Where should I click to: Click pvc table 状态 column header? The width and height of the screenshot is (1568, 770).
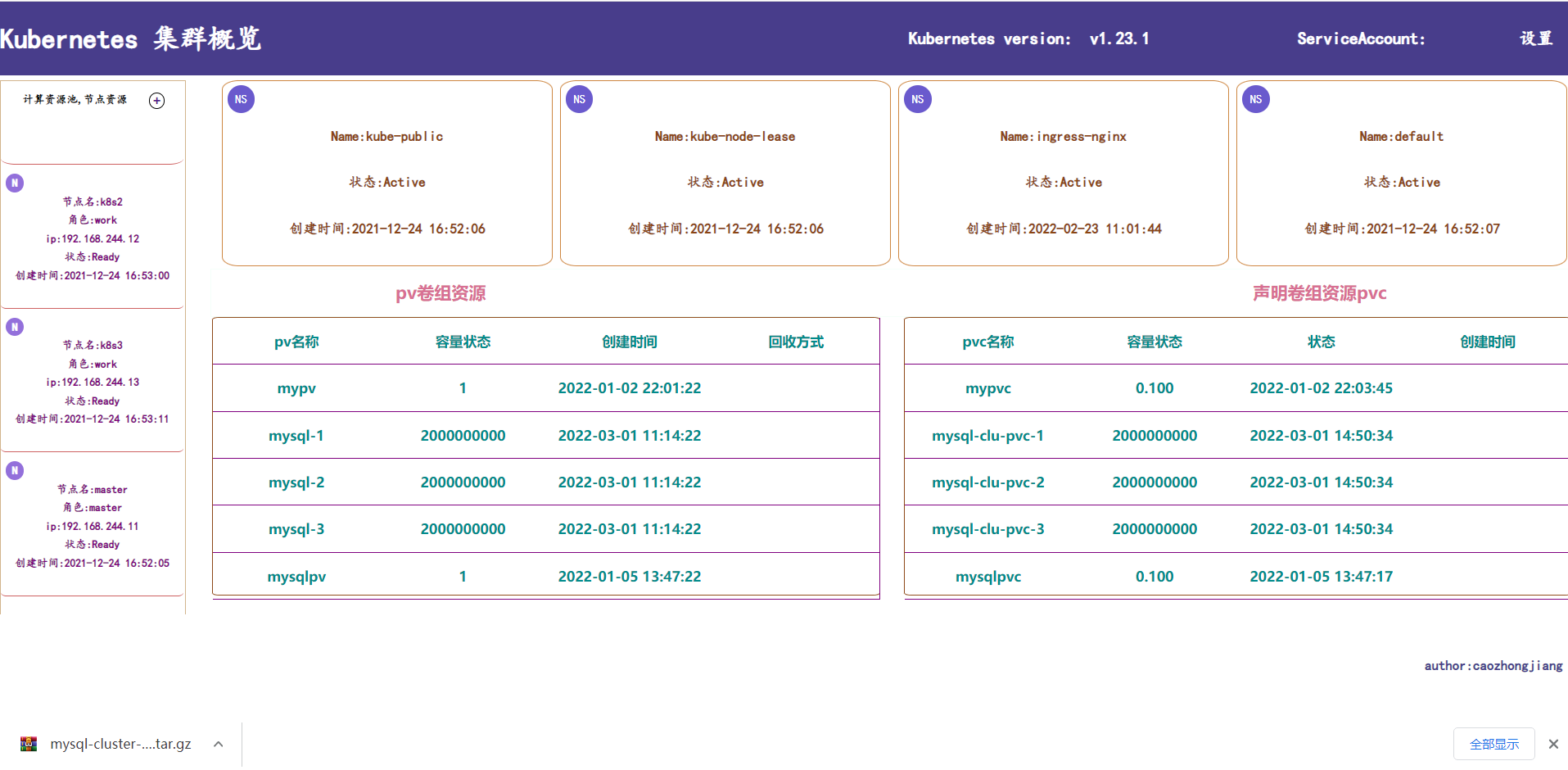coord(1321,342)
